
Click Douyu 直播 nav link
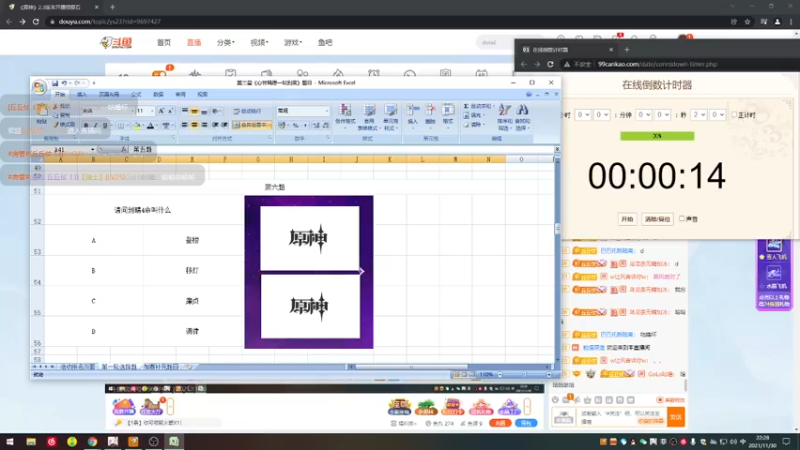(194, 42)
